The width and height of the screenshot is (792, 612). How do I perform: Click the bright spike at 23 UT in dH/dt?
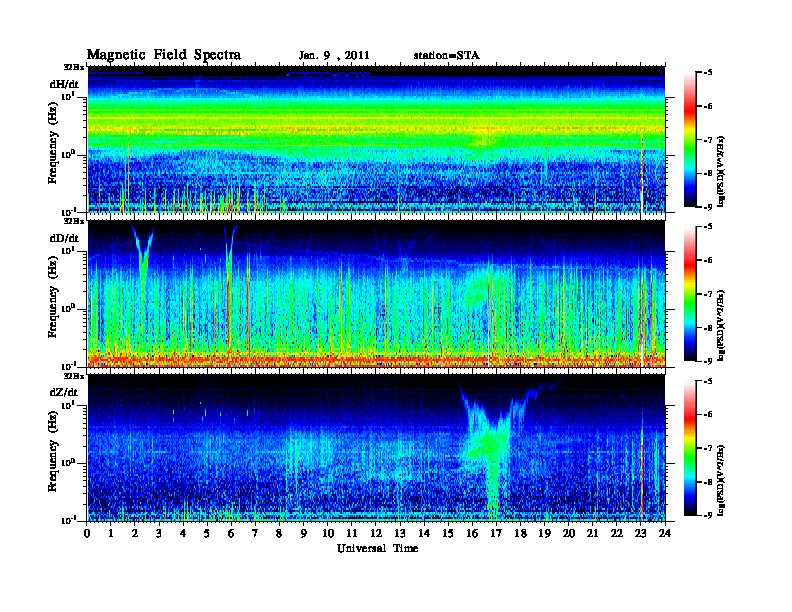click(x=642, y=174)
